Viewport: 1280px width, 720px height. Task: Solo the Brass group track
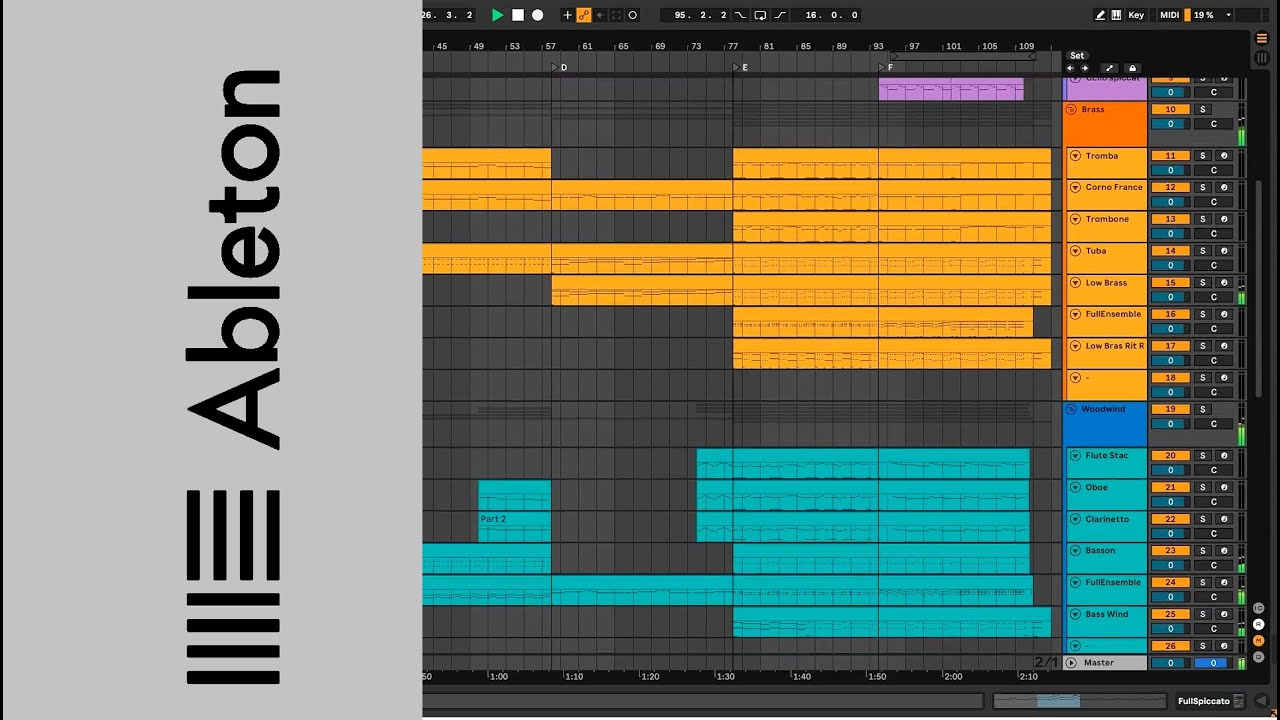pos(1203,109)
